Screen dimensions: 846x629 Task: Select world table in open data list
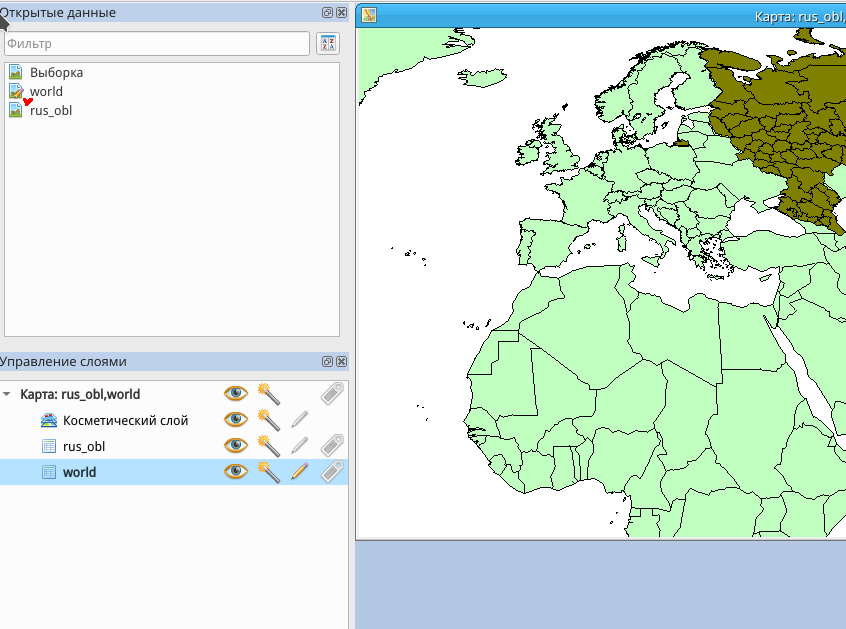(46, 92)
